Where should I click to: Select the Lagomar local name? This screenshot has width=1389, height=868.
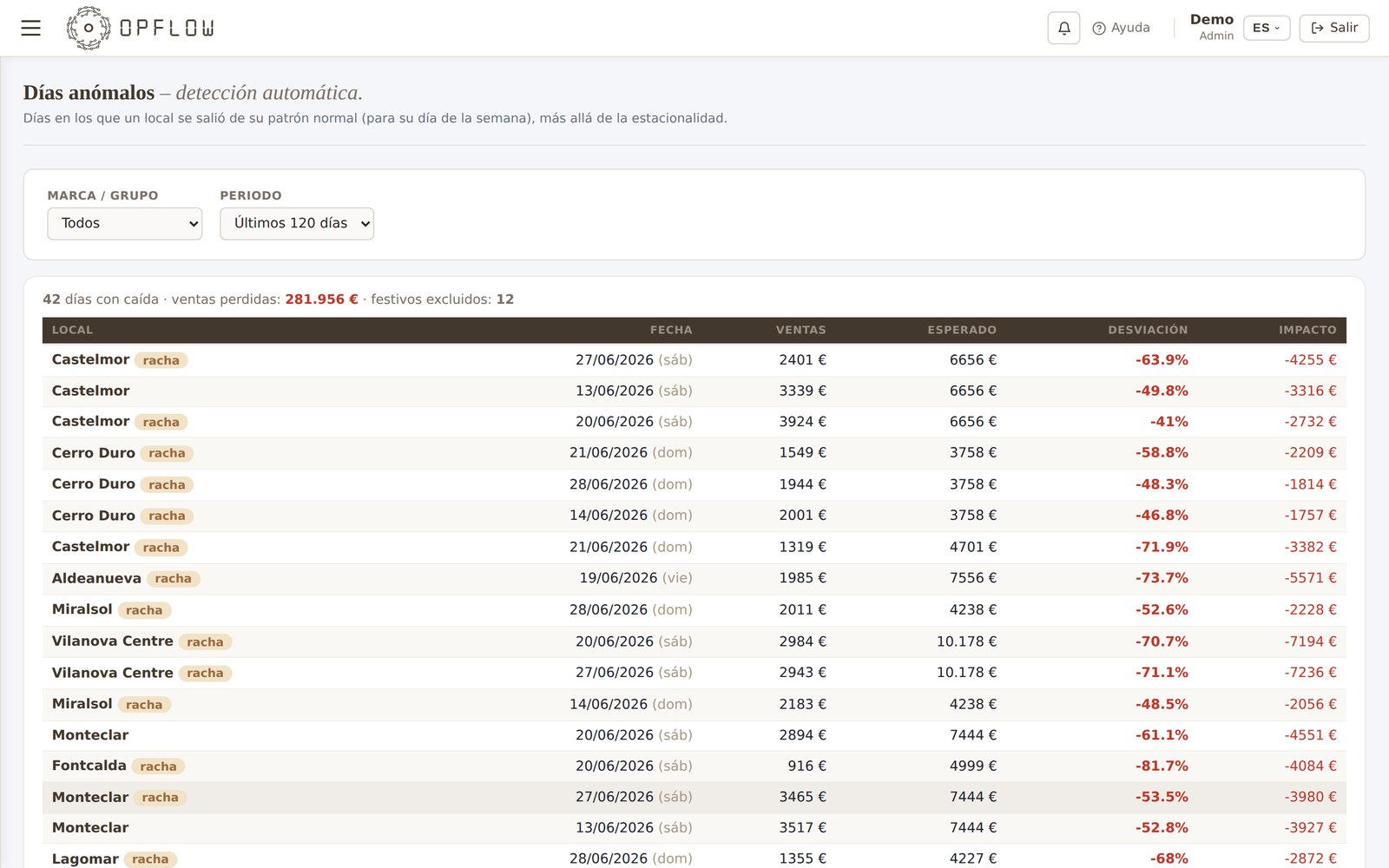(85, 859)
